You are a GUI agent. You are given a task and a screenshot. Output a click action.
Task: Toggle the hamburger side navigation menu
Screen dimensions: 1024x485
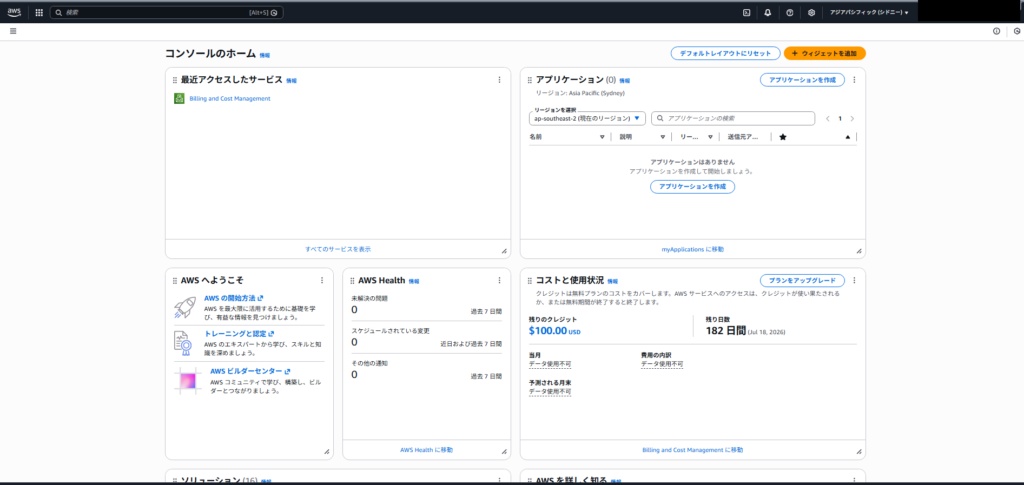13,31
